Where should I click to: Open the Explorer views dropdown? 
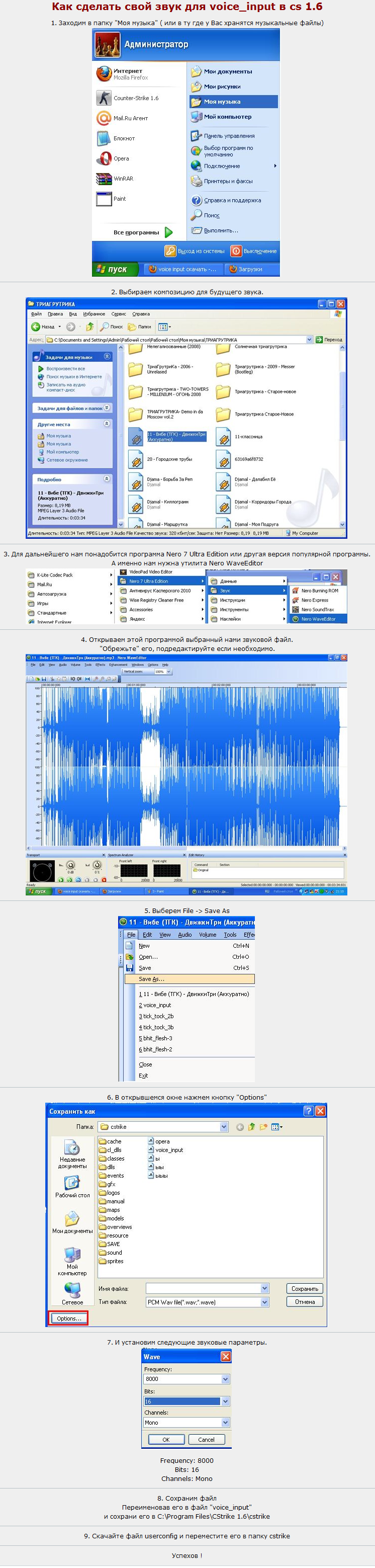164,327
